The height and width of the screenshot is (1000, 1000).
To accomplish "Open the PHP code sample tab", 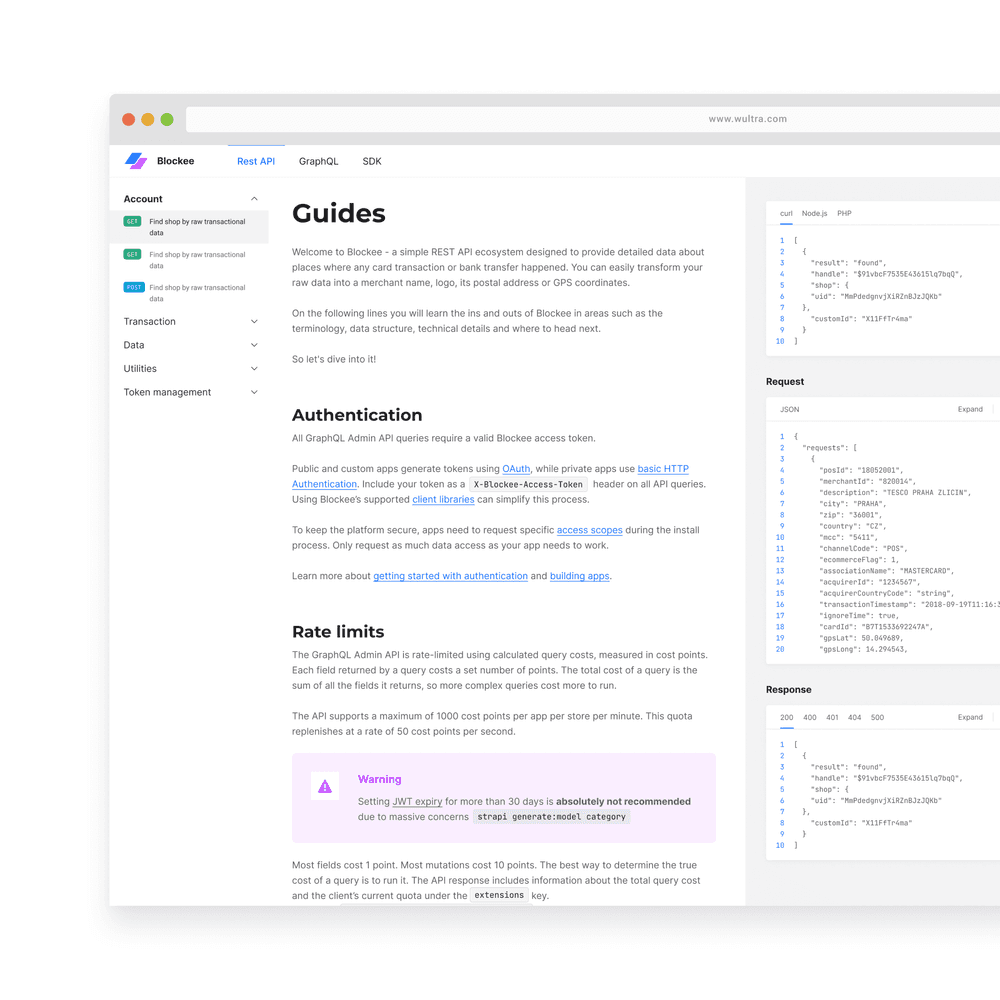I will [x=844, y=213].
